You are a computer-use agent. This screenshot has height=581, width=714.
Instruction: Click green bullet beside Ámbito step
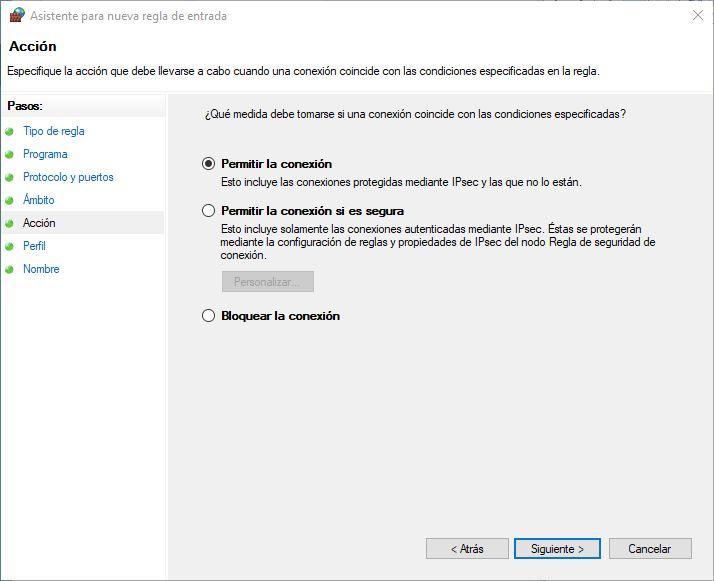click(10, 200)
